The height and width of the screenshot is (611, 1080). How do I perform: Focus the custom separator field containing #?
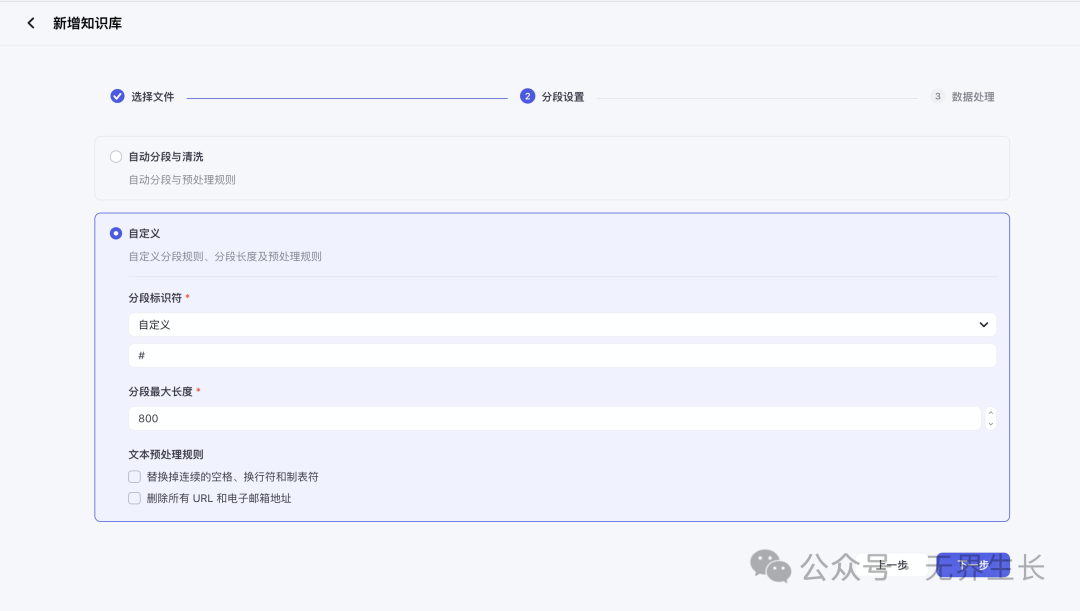[560, 356]
